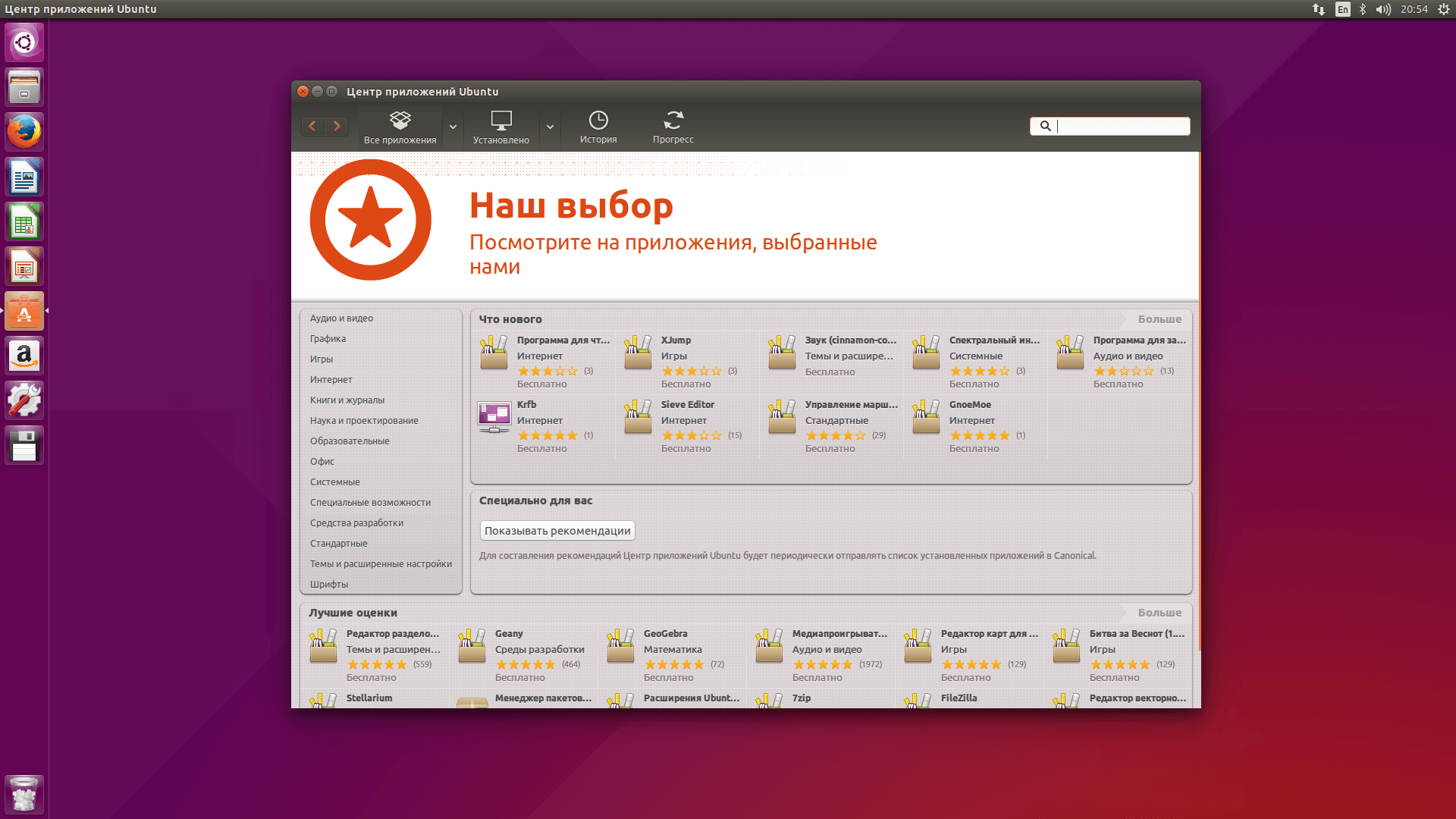The height and width of the screenshot is (819, 1456).
Task: Open the Stellarium app title
Action: (x=369, y=698)
